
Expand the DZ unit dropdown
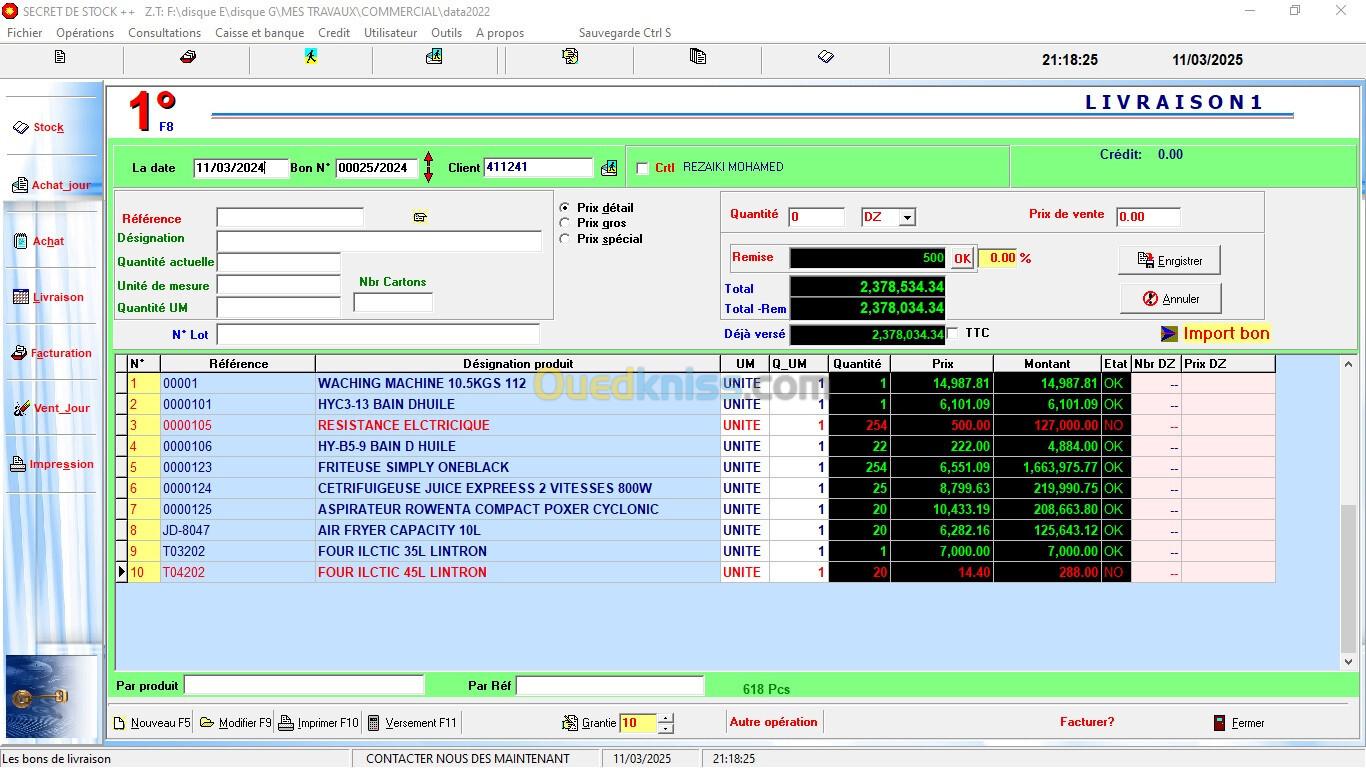pos(906,217)
